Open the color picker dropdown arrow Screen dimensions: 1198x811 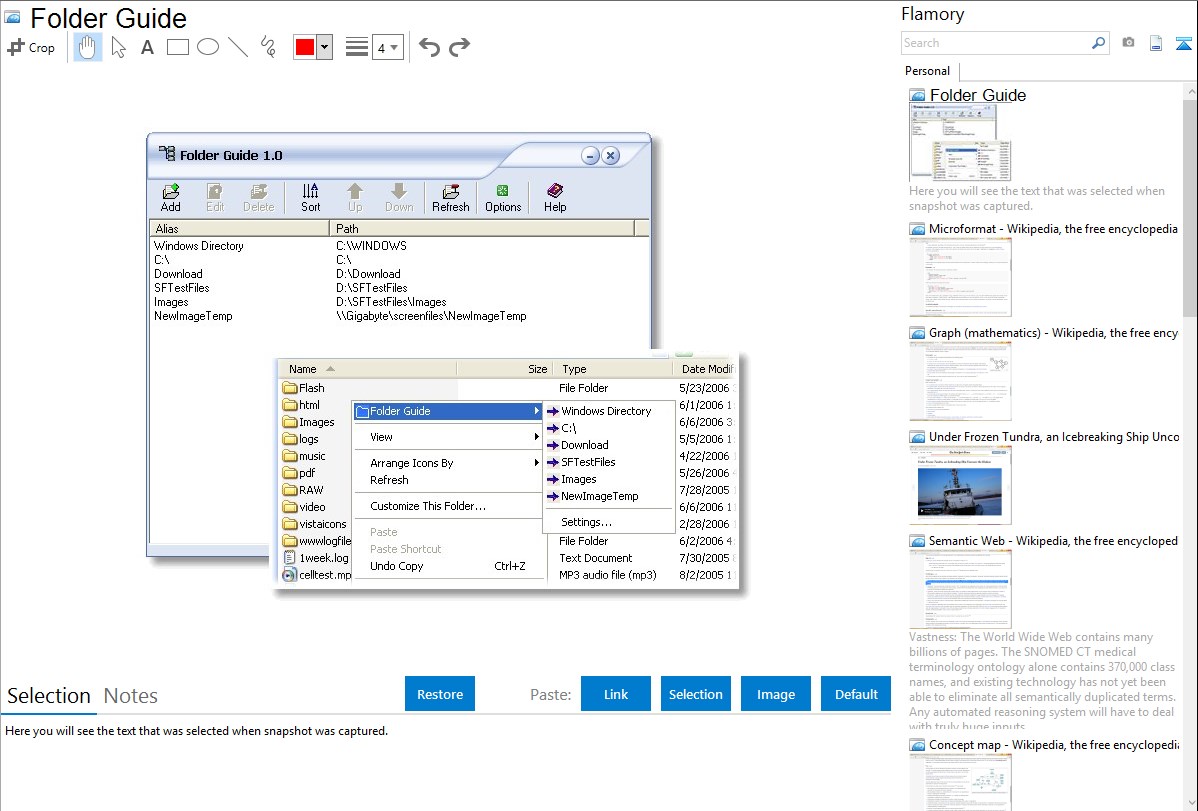(x=324, y=48)
